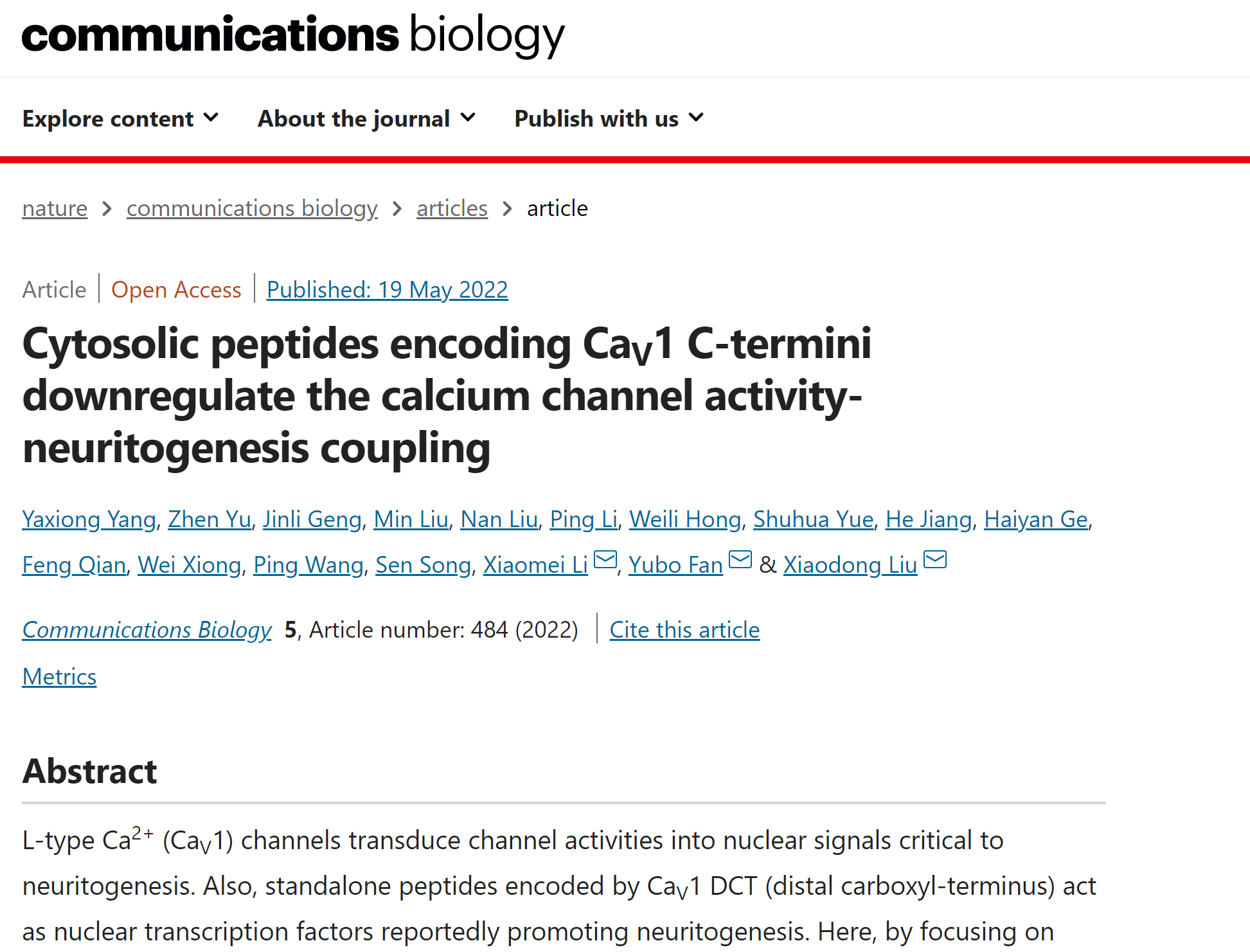Open the communications biology breadcrumb
Viewport: 1250px width, 952px height.
coord(252,208)
